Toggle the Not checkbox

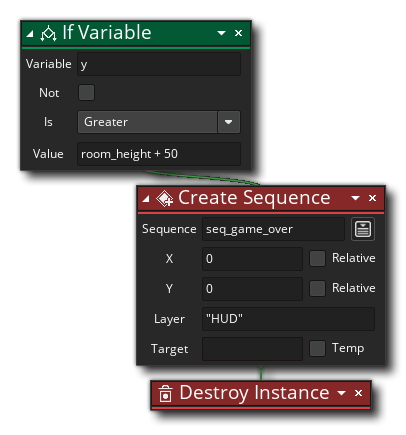[x=86, y=93]
